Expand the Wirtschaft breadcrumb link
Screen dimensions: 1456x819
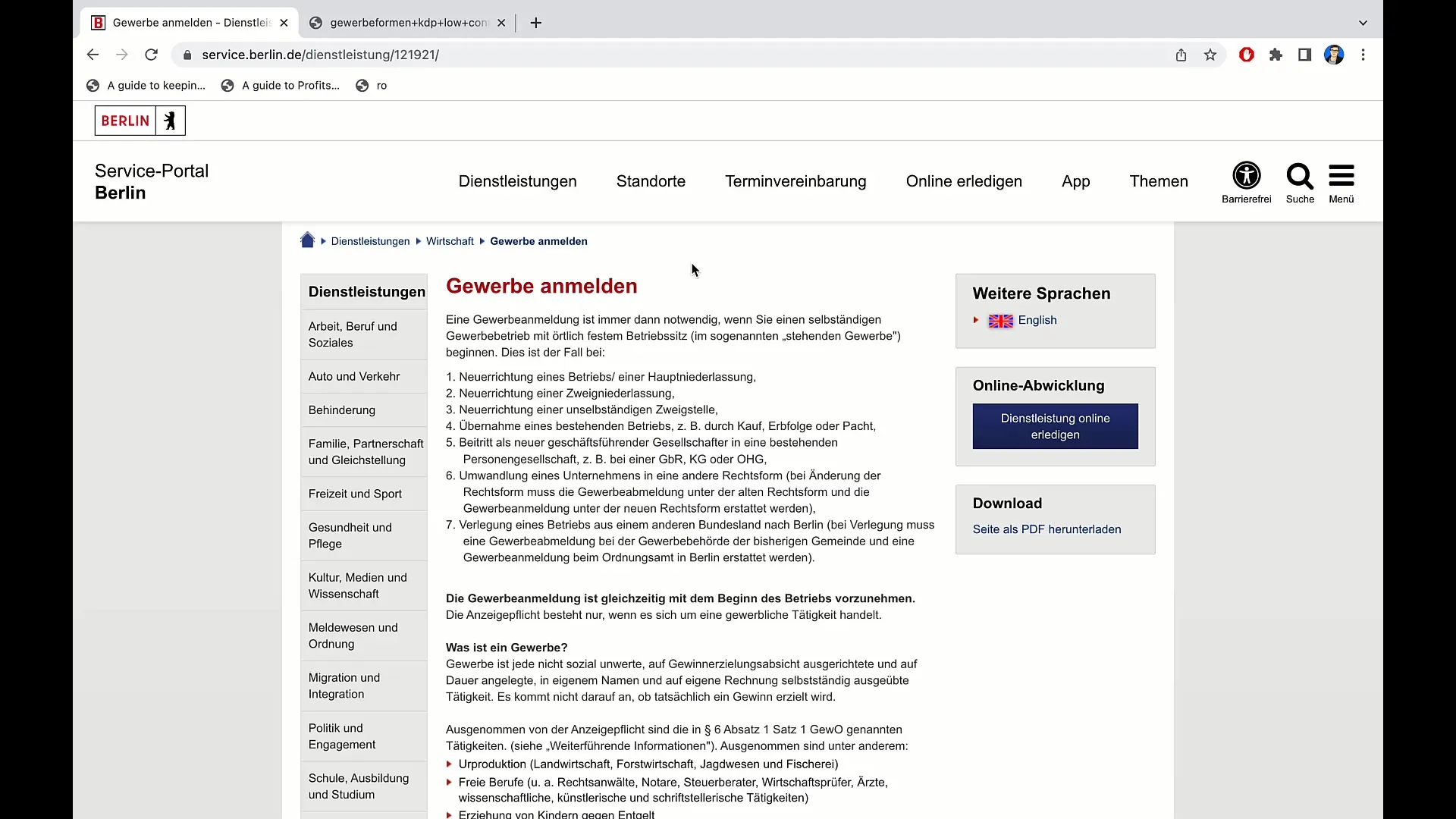[x=449, y=240]
